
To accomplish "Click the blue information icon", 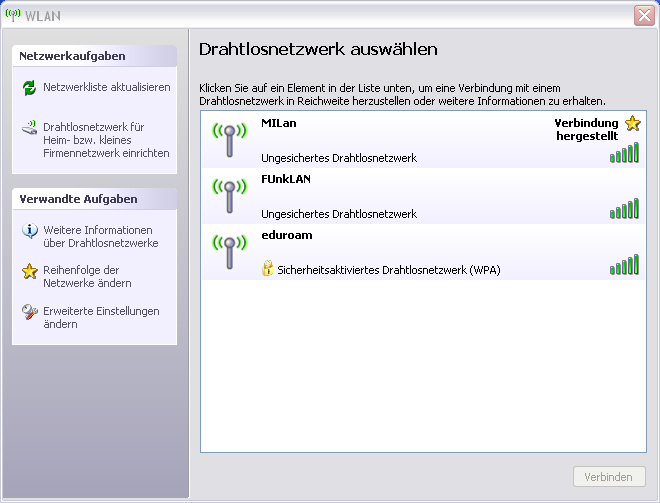I will (29, 231).
